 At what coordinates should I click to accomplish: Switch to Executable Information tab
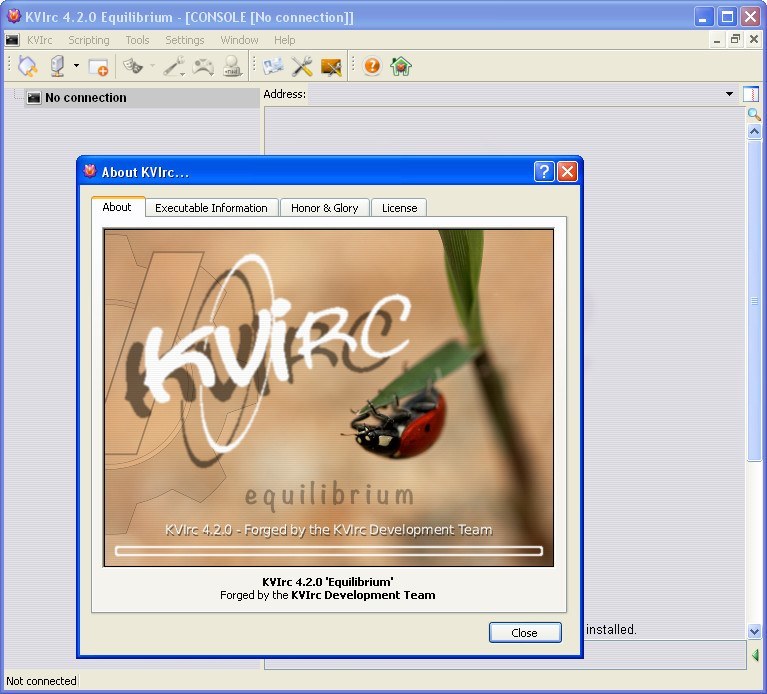point(211,208)
